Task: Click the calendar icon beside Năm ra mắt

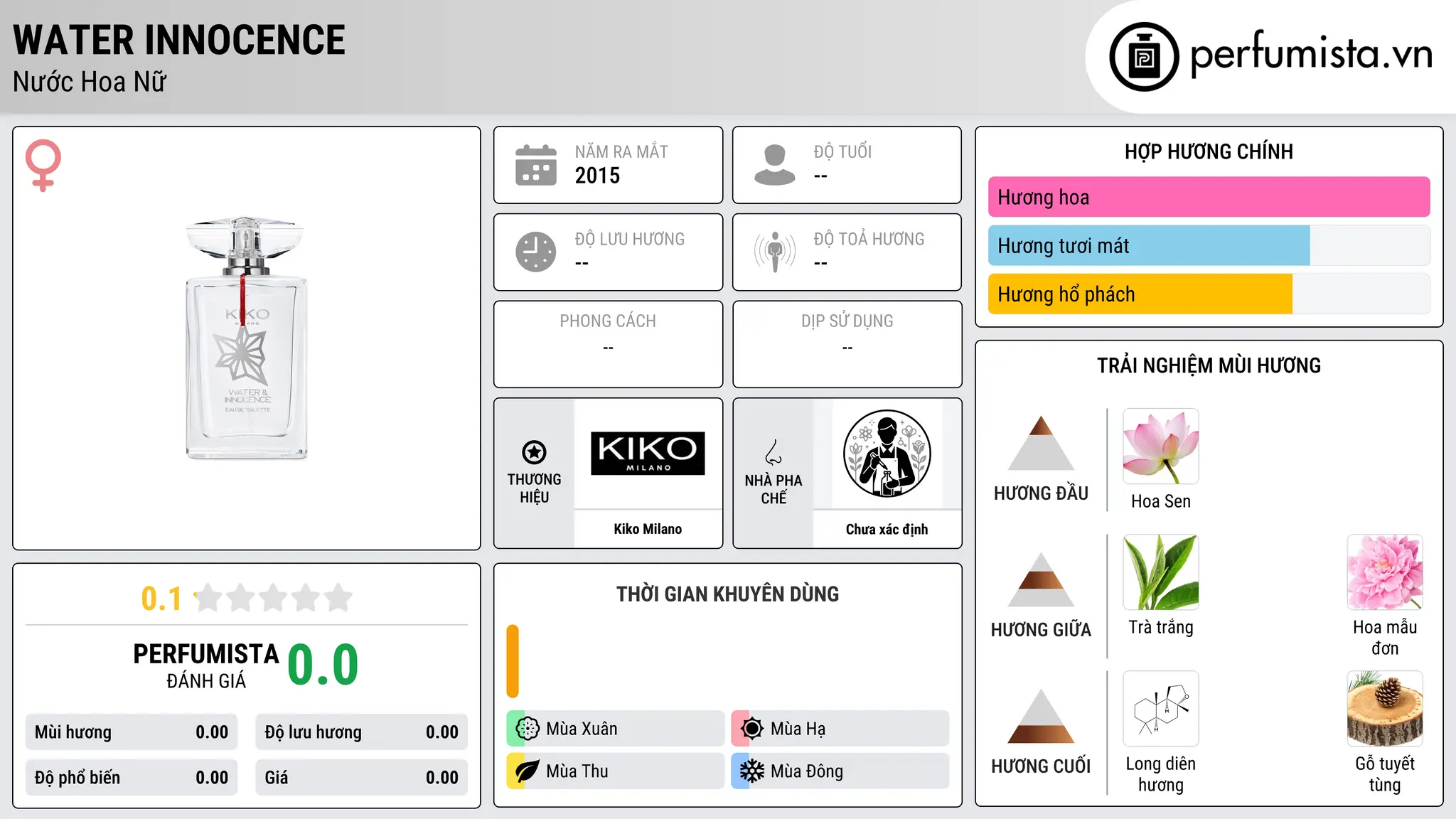Action: [x=536, y=165]
